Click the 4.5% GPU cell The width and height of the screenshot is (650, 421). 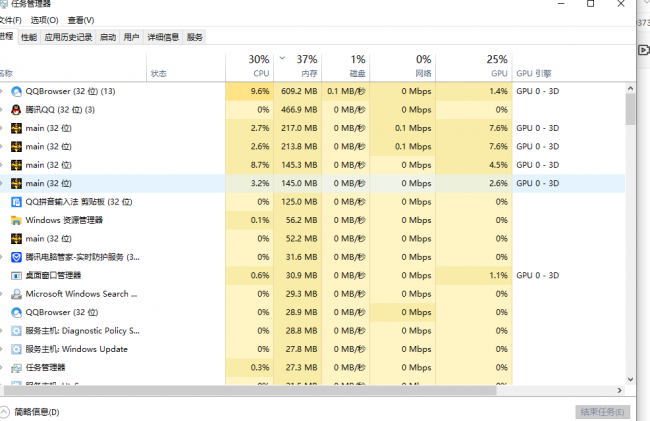tap(474, 165)
